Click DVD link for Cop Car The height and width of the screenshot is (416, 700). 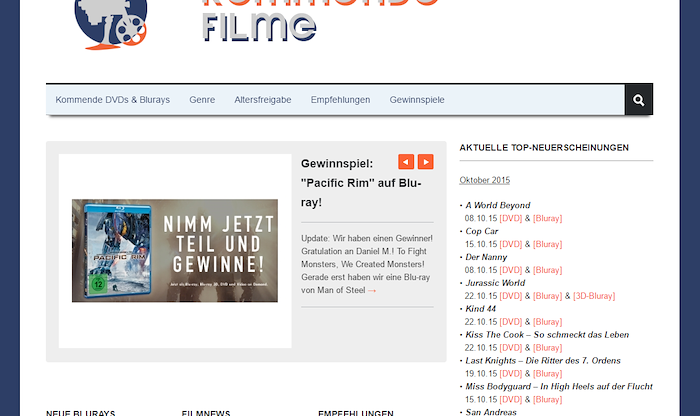(511, 244)
